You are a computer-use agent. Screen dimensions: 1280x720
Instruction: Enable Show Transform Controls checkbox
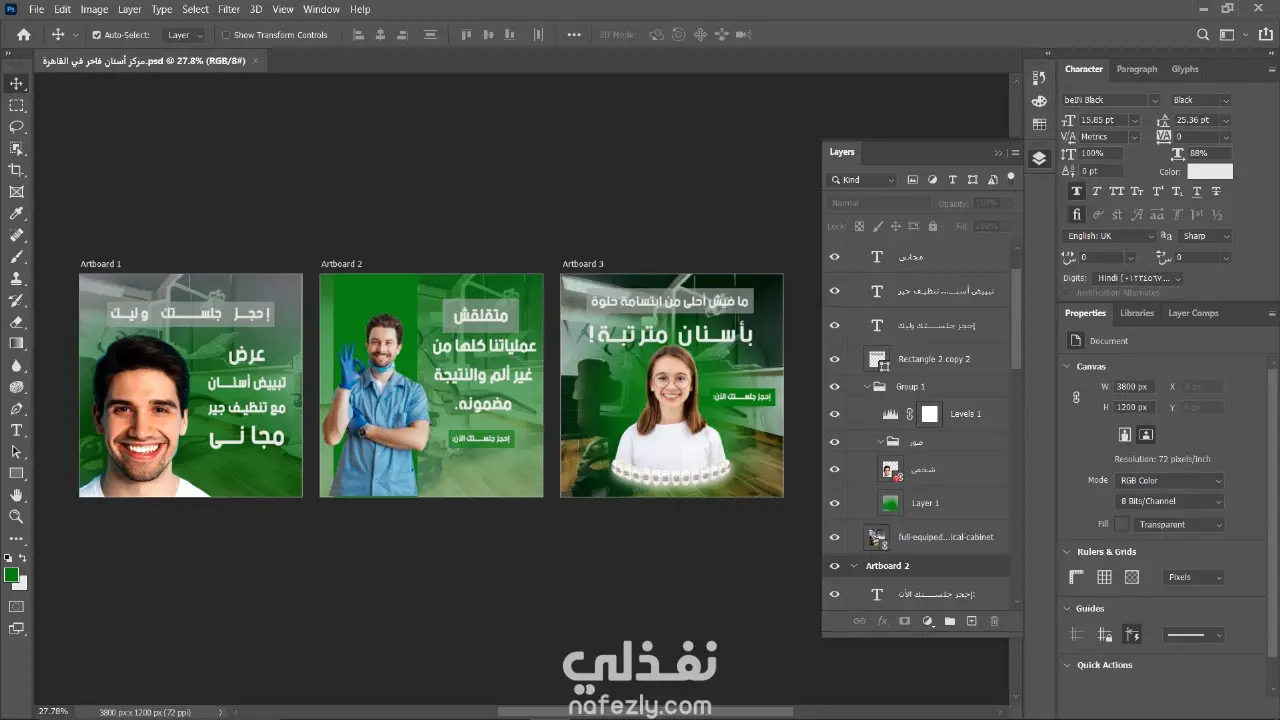click(x=225, y=35)
